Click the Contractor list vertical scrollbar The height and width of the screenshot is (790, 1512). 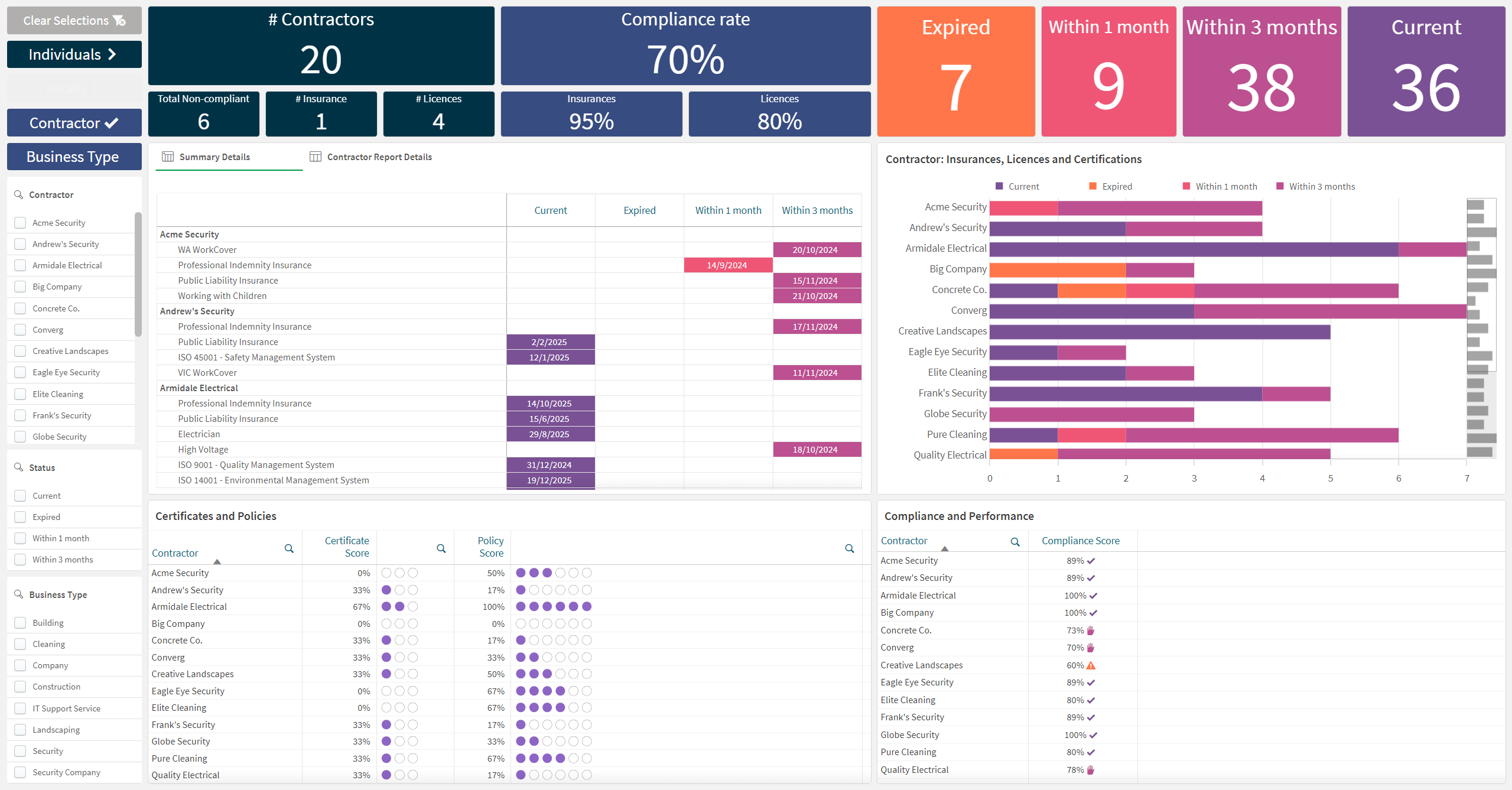click(x=138, y=274)
